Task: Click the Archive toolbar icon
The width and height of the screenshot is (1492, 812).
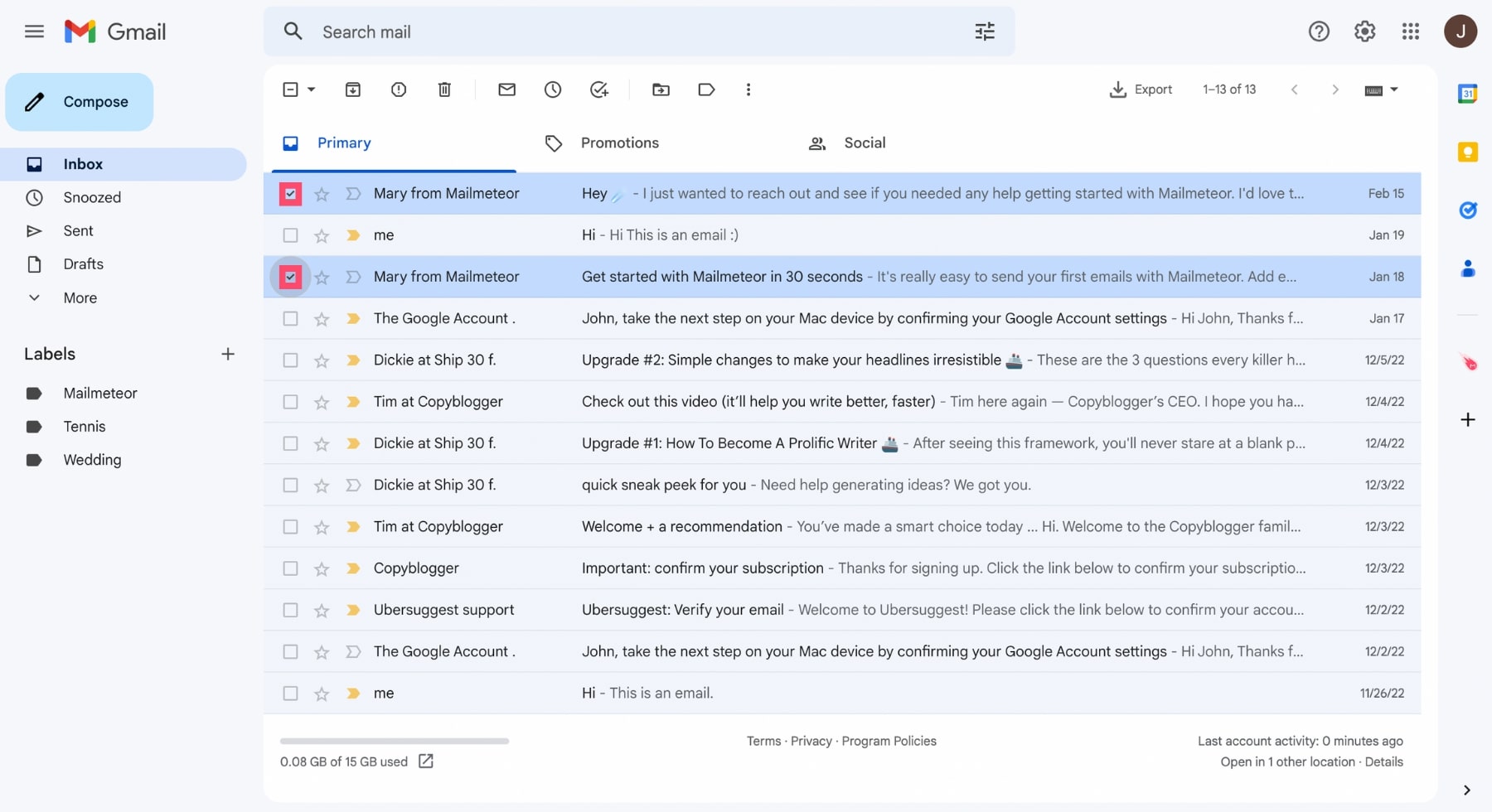Action: 353,89
